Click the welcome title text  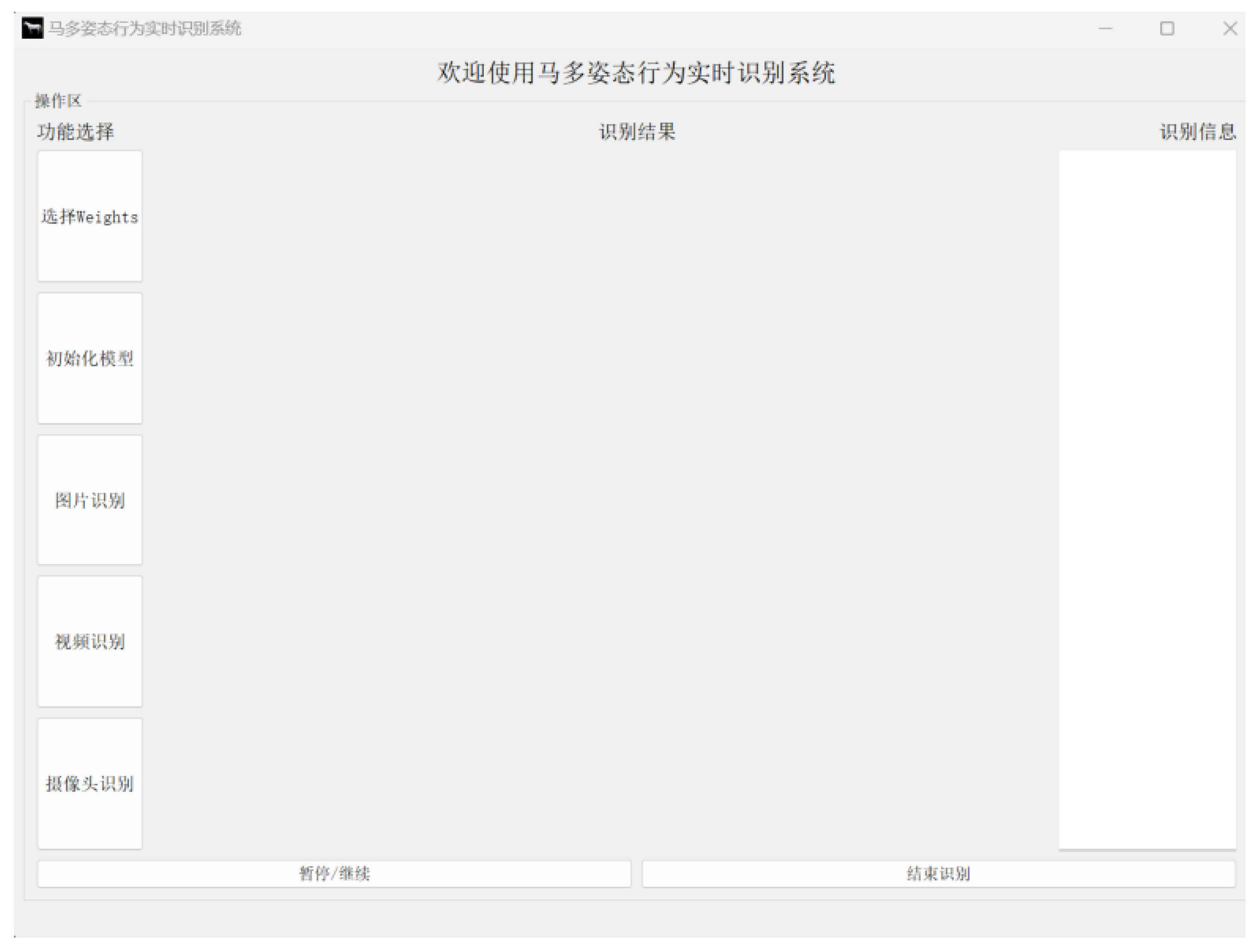tap(638, 73)
